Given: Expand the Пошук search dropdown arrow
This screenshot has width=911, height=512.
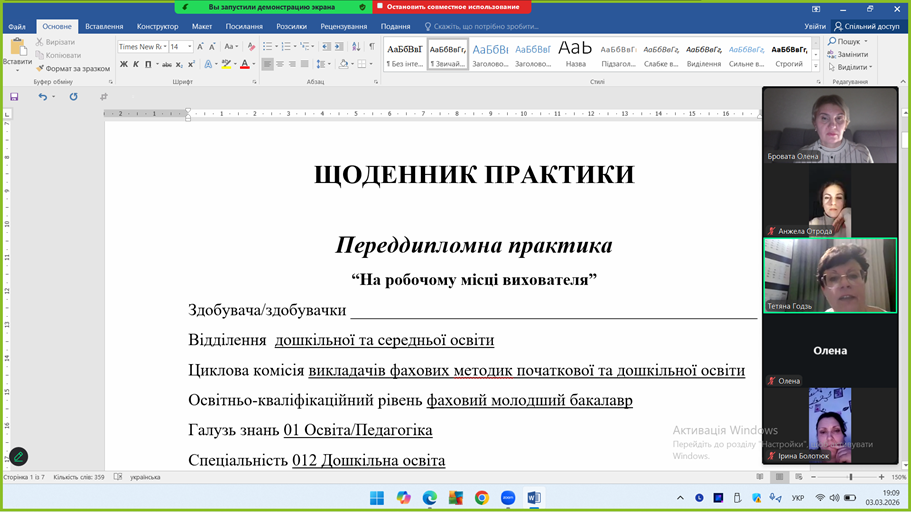Looking at the screenshot, I should (x=864, y=42).
